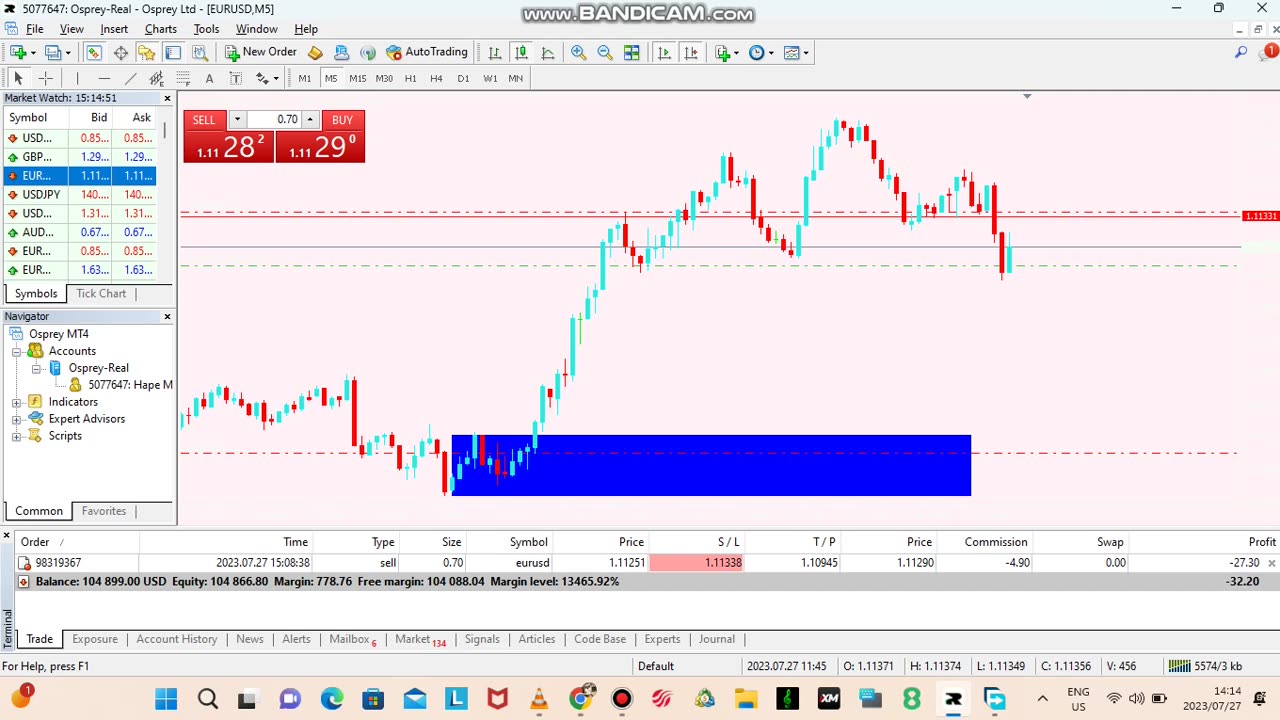Select the Trendline tool
Image resolution: width=1280 pixels, height=720 pixels.
click(130, 78)
